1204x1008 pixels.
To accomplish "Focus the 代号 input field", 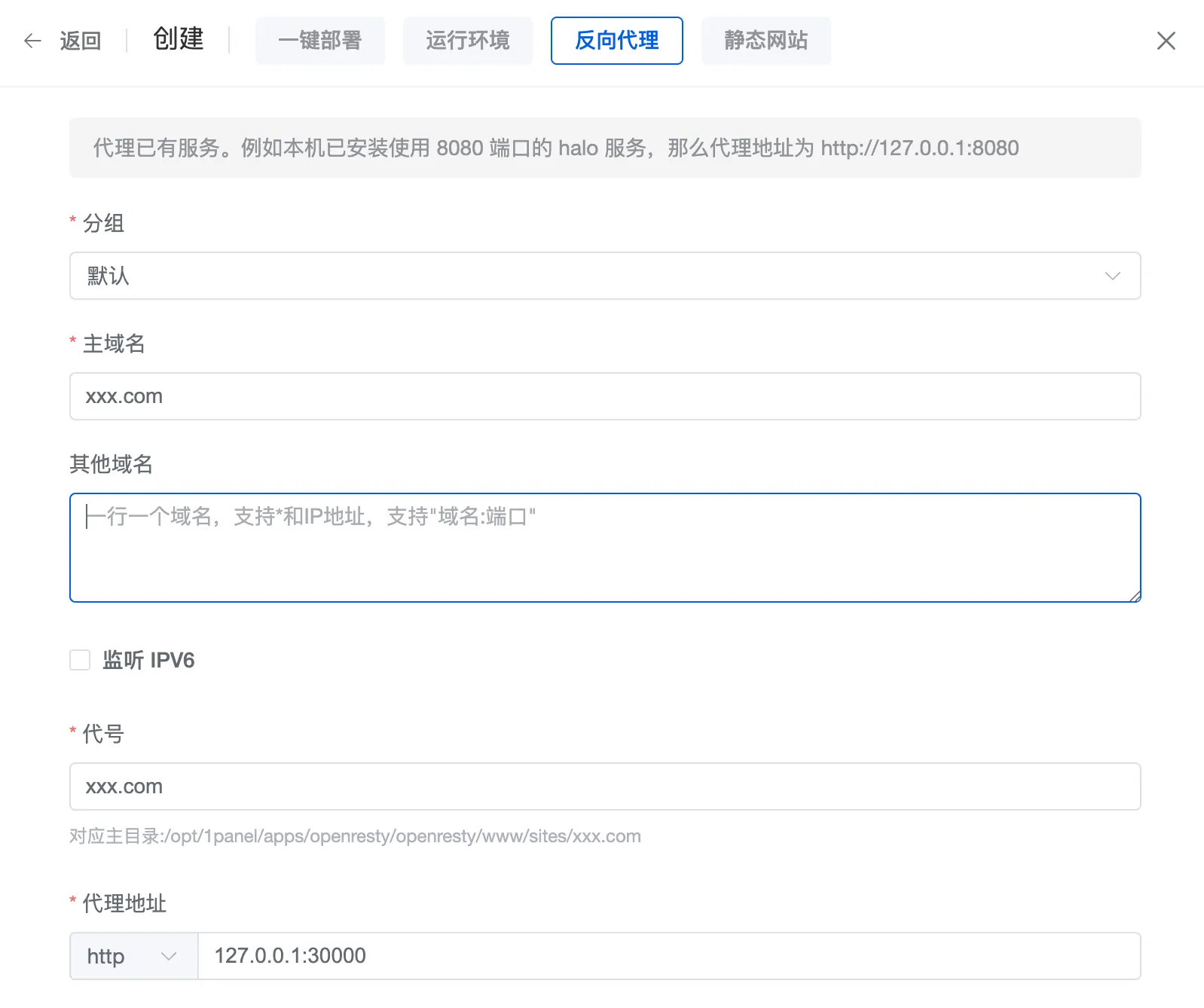I will tap(605, 787).
